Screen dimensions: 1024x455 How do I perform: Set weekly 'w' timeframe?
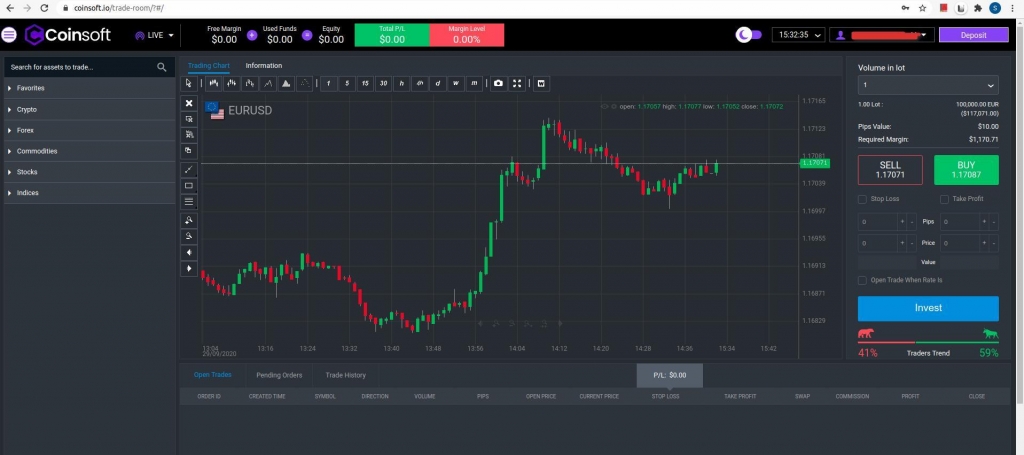tap(456, 84)
